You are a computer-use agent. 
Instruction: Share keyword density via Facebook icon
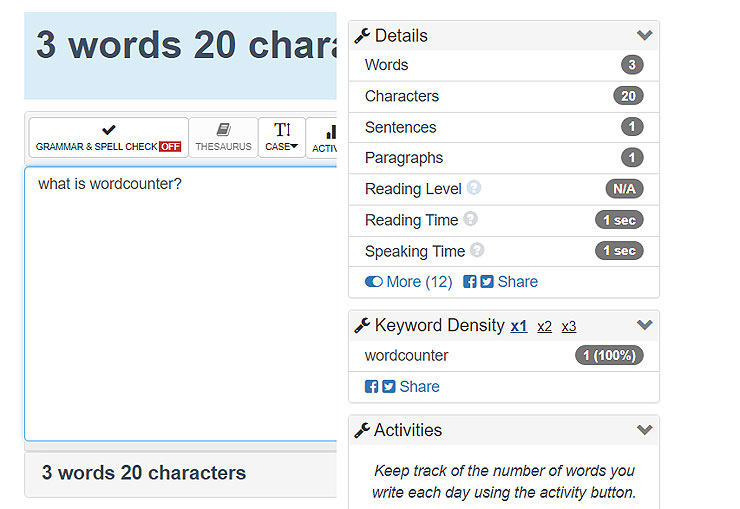pos(371,386)
